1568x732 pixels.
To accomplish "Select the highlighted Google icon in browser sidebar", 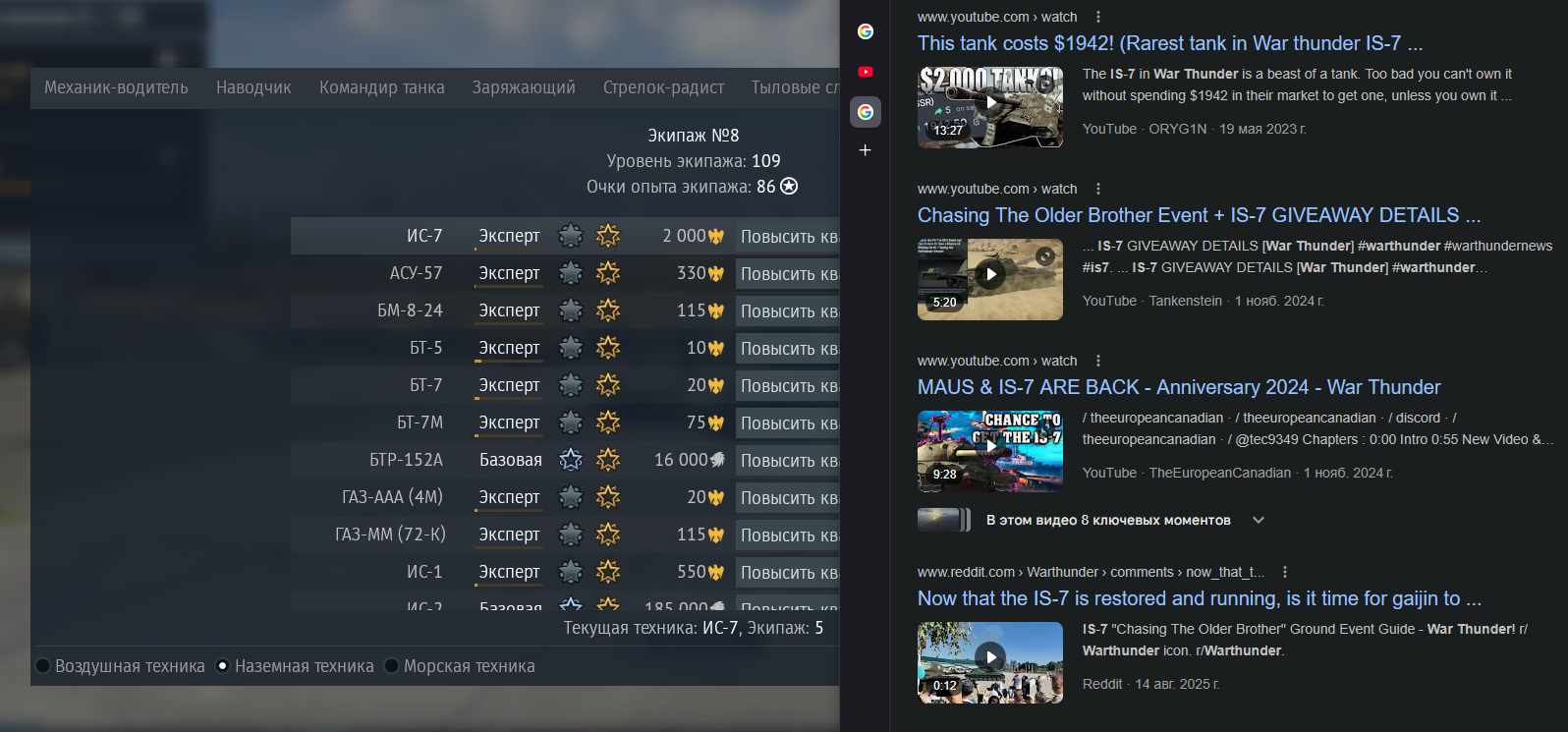I will click(x=865, y=112).
